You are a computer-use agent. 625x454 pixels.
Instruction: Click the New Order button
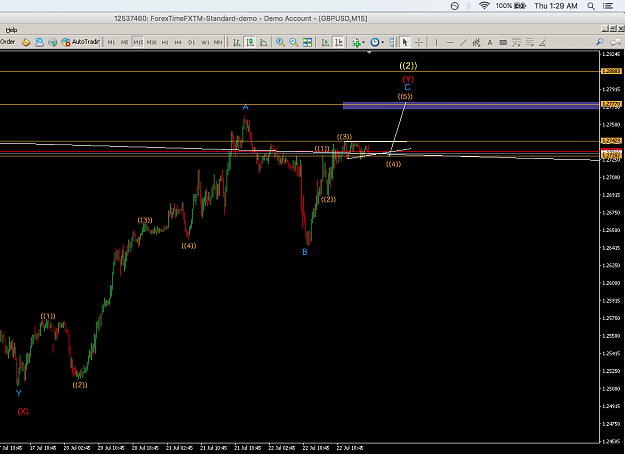pos(8,42)
